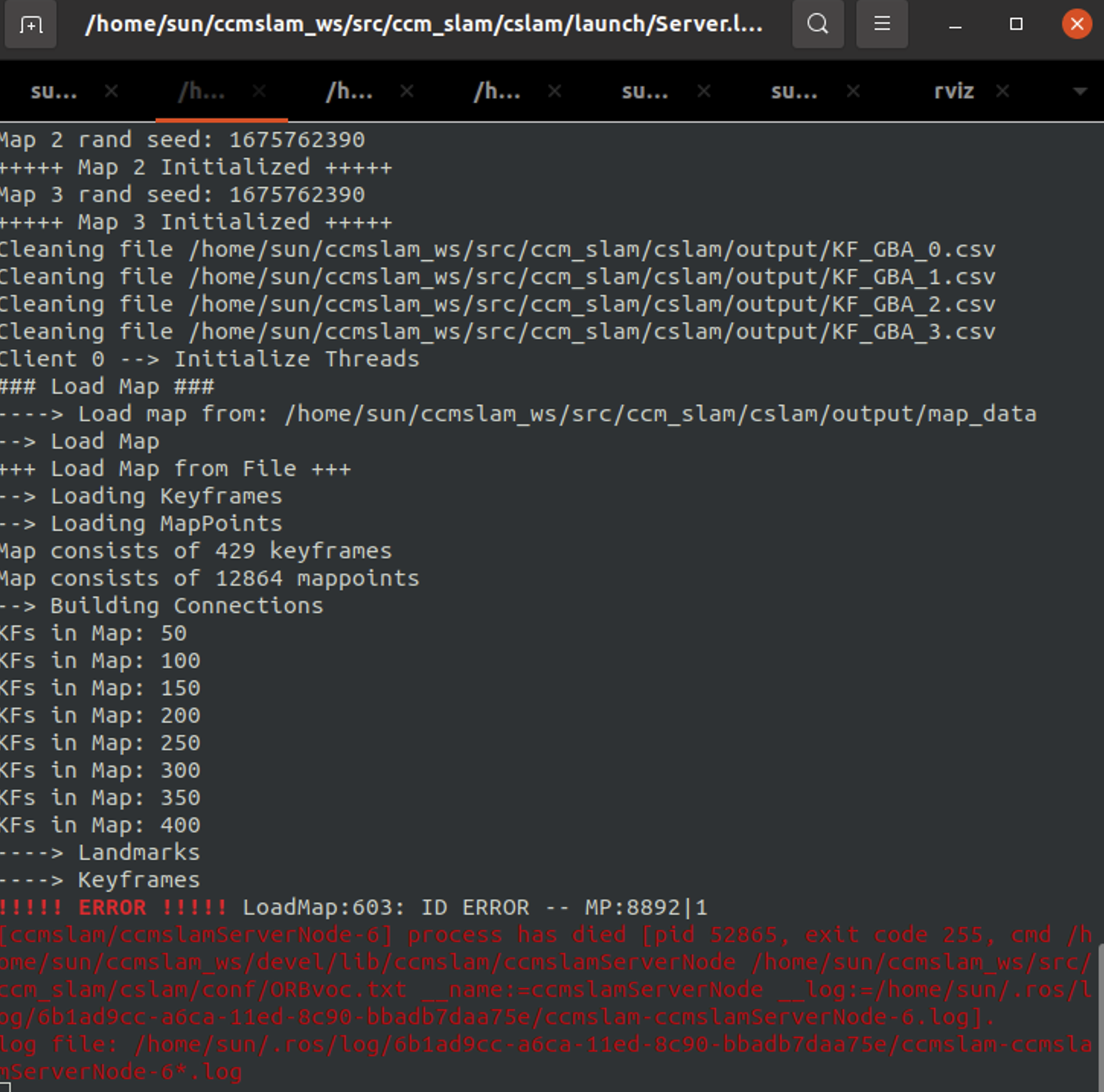Click the "KFs in Map: 400" line
Screen dimensions: 1104x1092
coord(100,824)
